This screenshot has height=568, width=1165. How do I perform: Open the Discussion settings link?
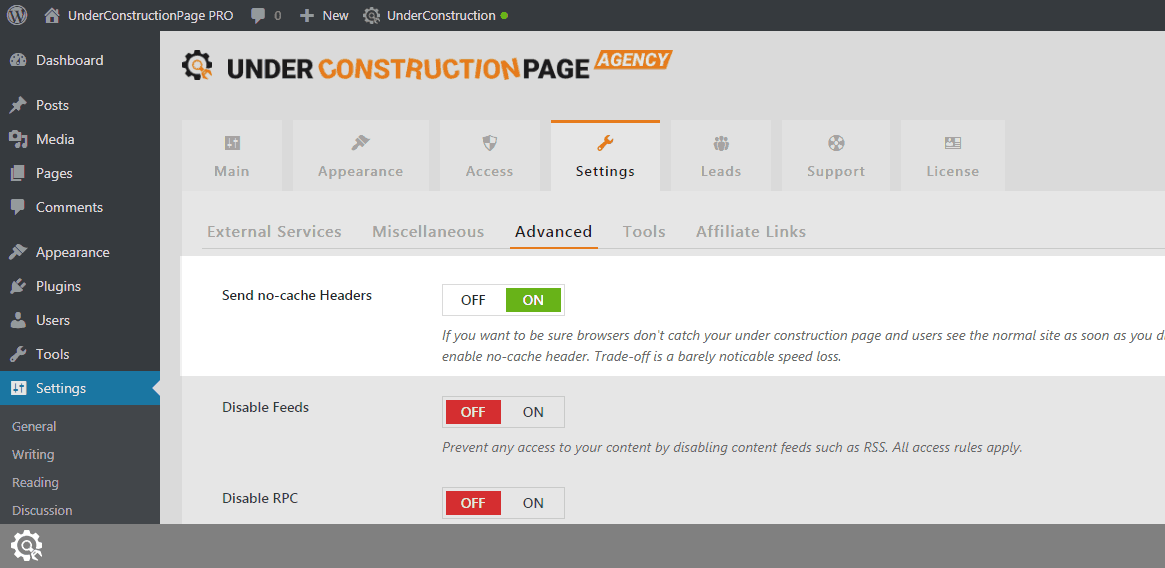(42, 510)
